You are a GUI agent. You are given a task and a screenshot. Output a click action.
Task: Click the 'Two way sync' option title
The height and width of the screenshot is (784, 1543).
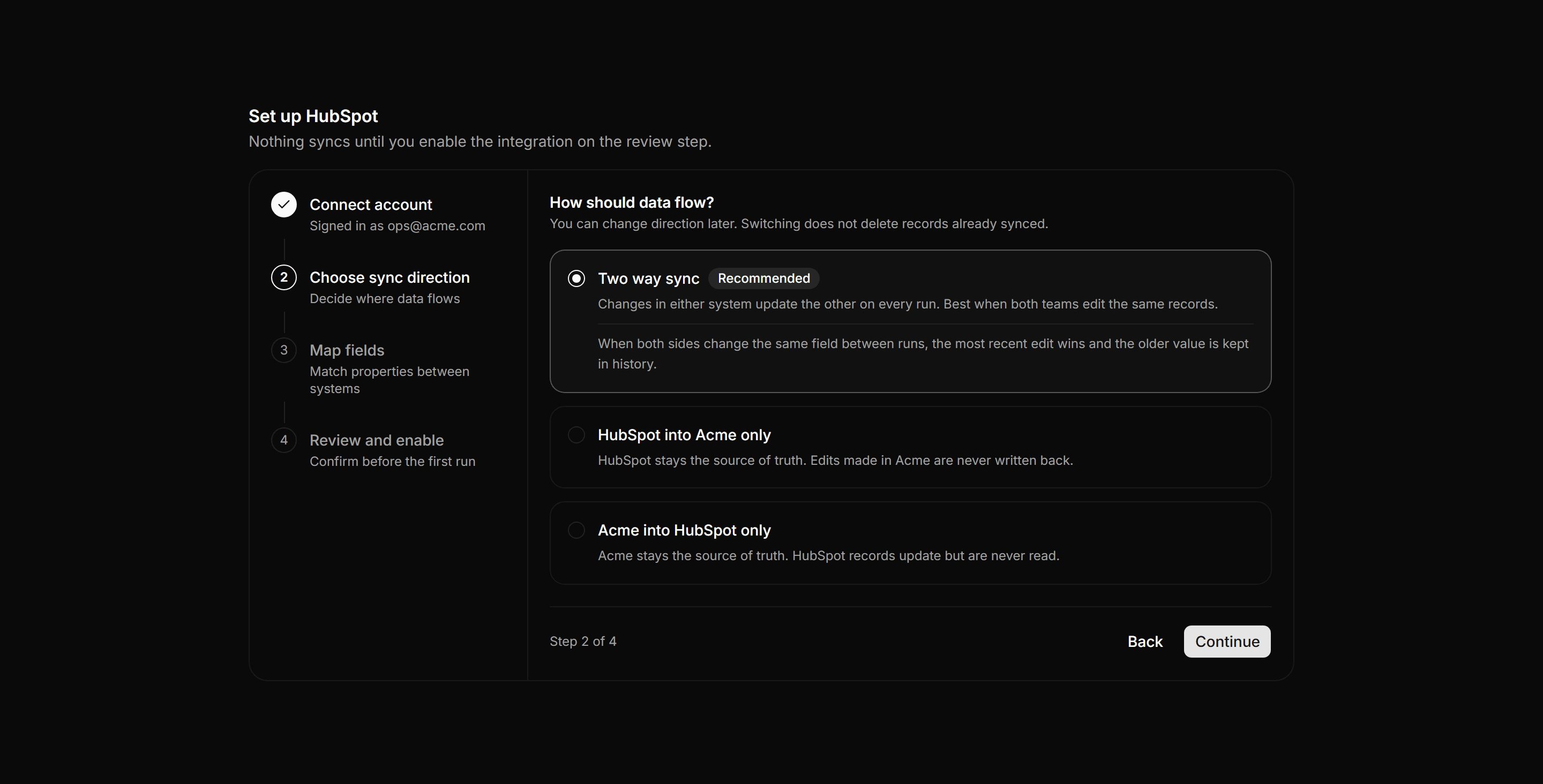(648, 278)
